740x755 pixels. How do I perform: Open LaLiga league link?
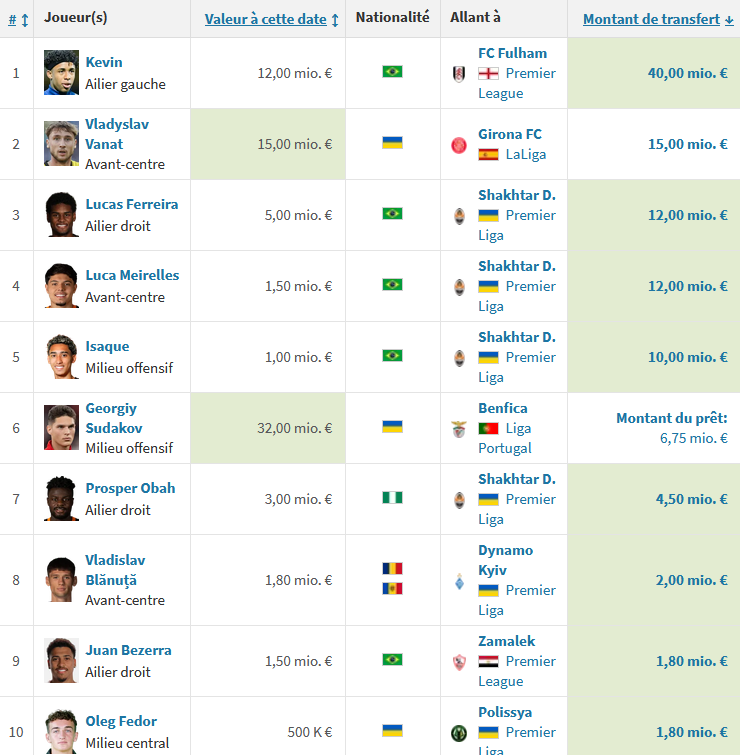tap(525, 155)
